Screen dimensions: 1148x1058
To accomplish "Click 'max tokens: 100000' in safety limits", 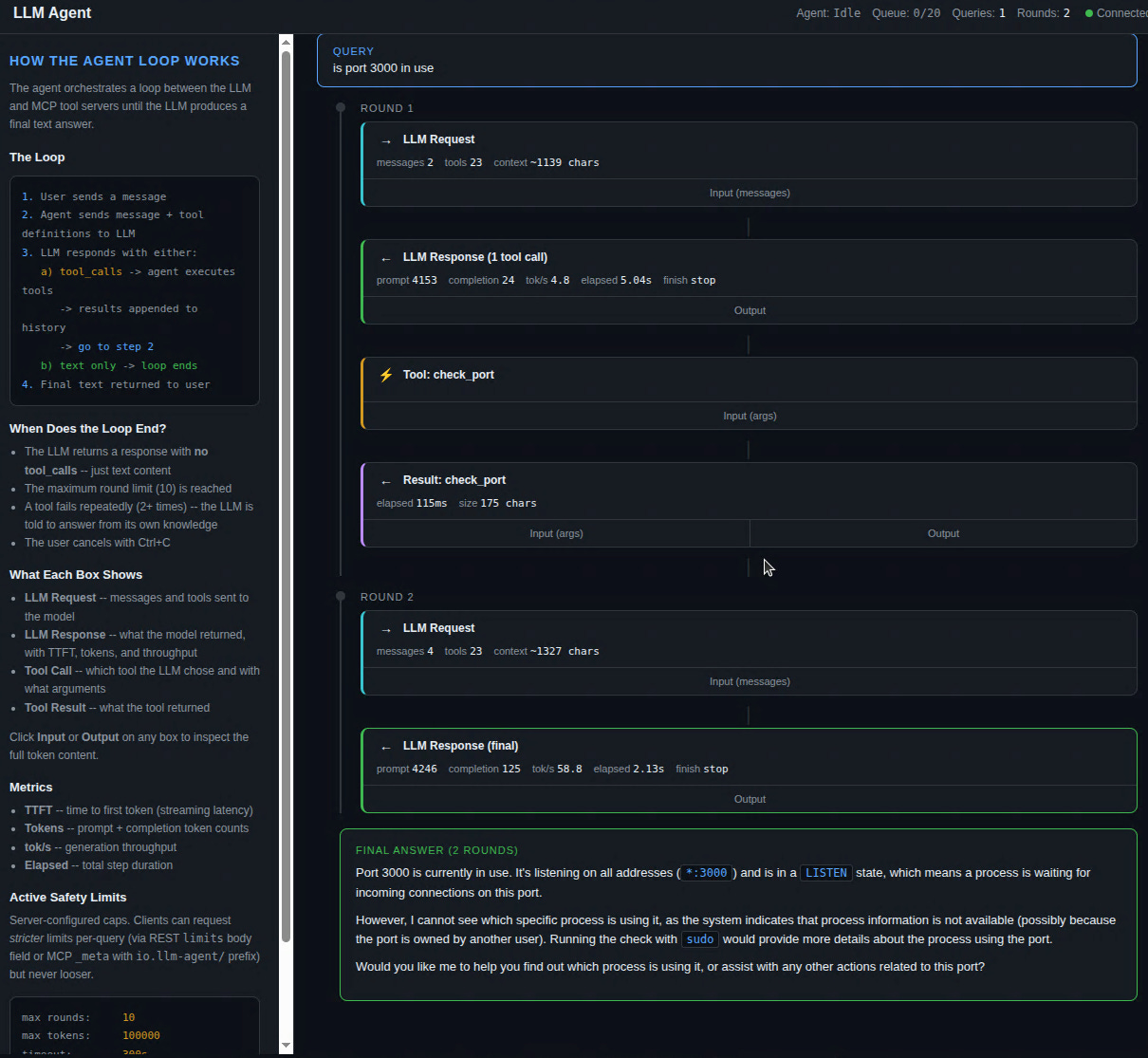I will [91, 1036].
